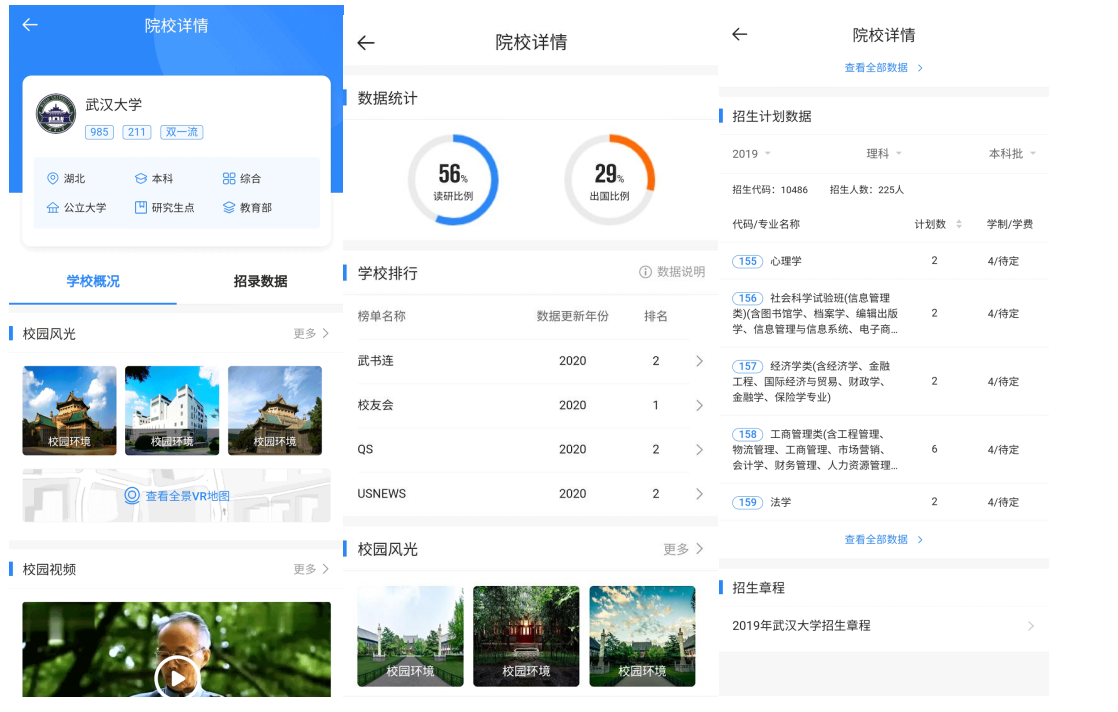Expand the 校友会 ranking row chevron

(x=699, y=406)
